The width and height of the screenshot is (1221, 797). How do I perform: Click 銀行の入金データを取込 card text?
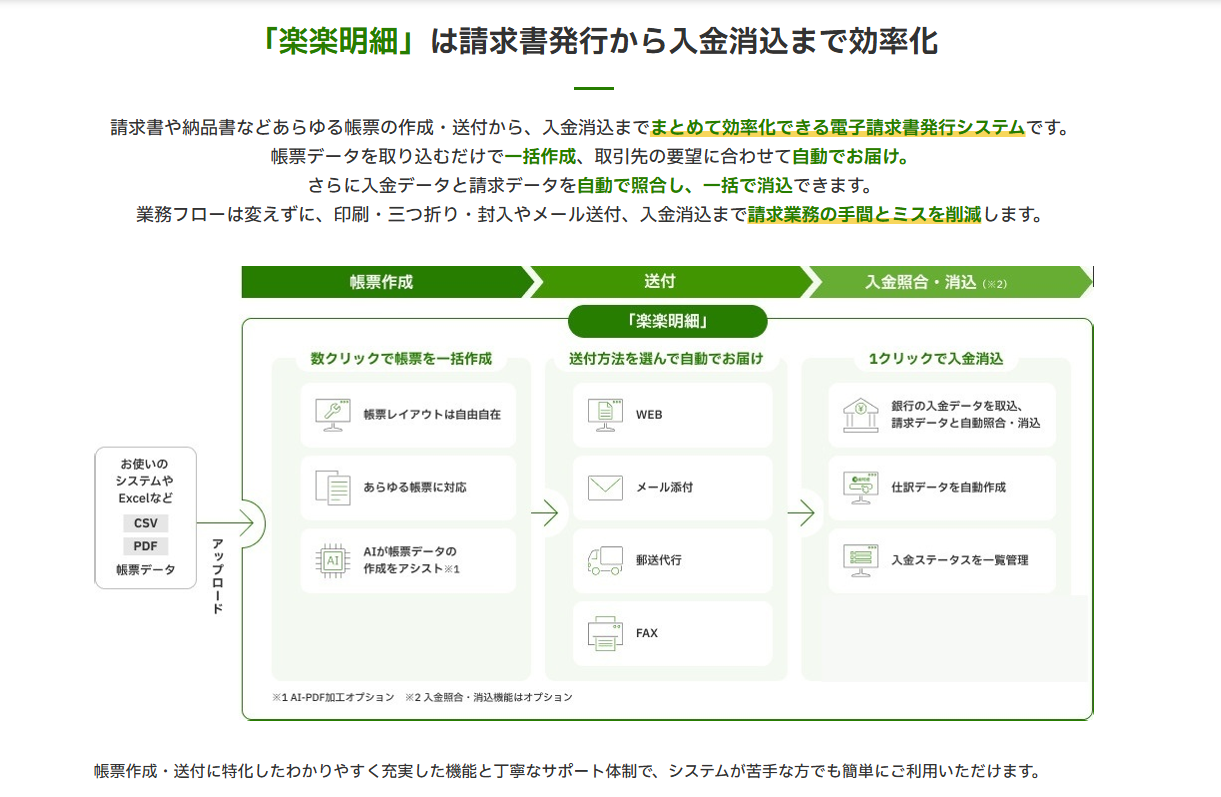coord(966,414)
